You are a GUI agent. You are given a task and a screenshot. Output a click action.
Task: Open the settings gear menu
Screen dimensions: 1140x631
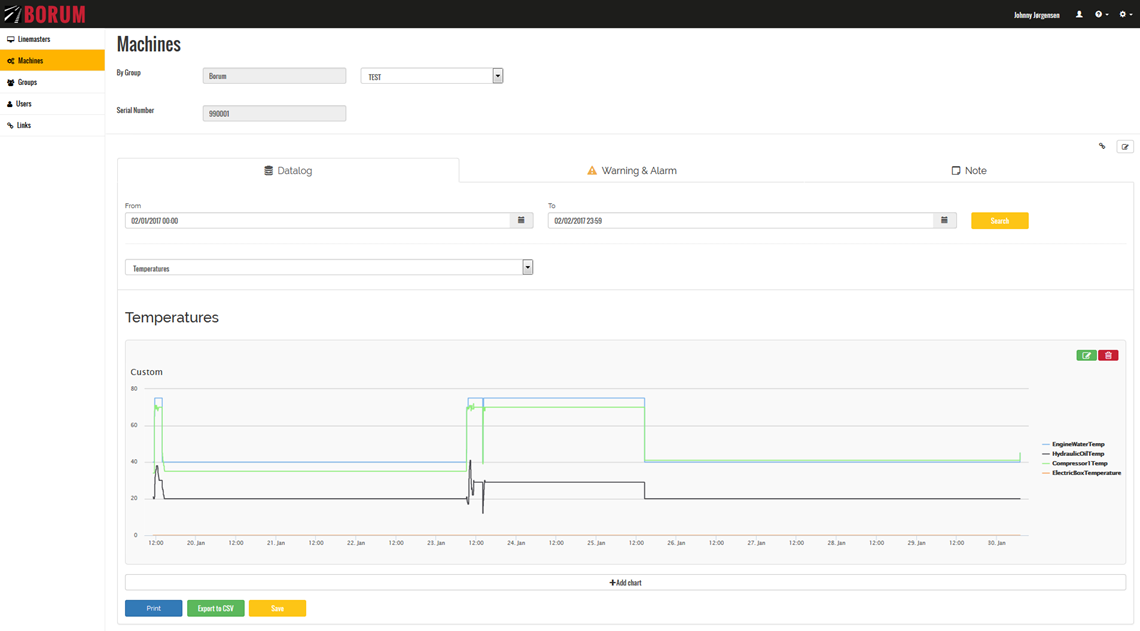pos(1125,15)
